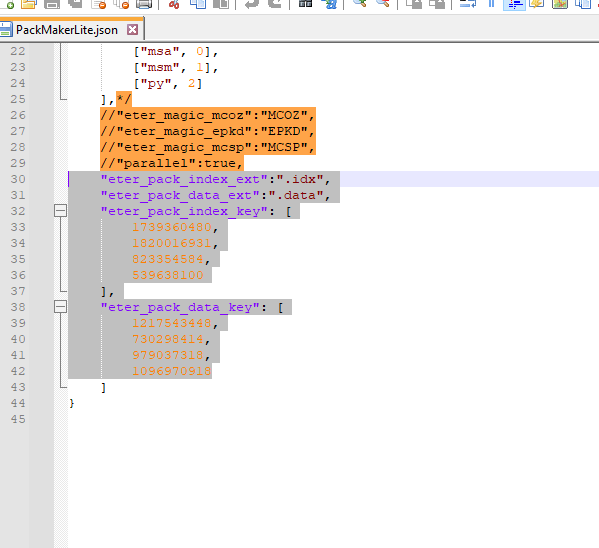Collapse the eter_pack_data_key array fold
This screenshot has width=599, height=548.
(x=60, y=306)
